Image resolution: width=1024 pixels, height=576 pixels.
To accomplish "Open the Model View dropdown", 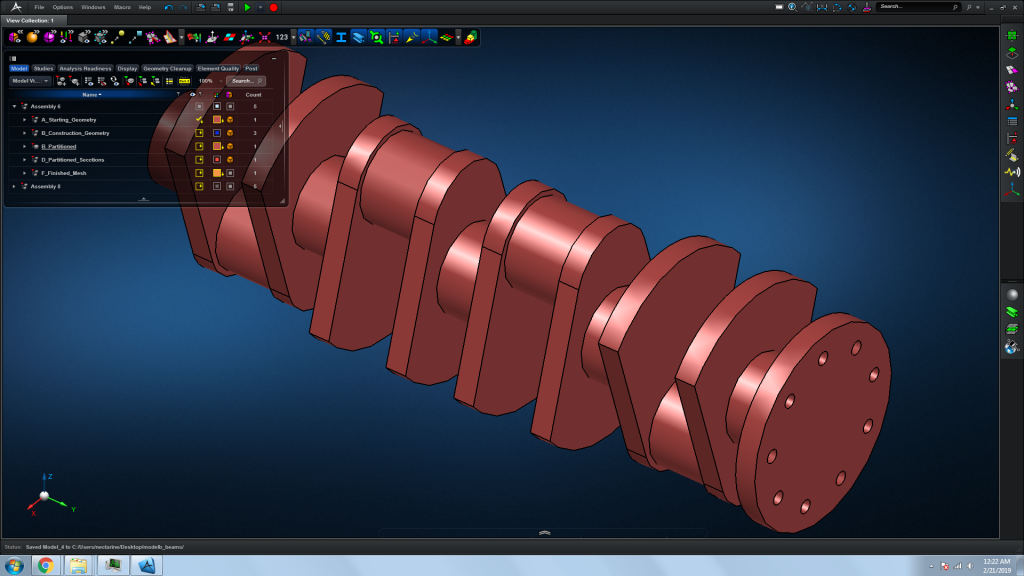I will click(x=30, y=81).
